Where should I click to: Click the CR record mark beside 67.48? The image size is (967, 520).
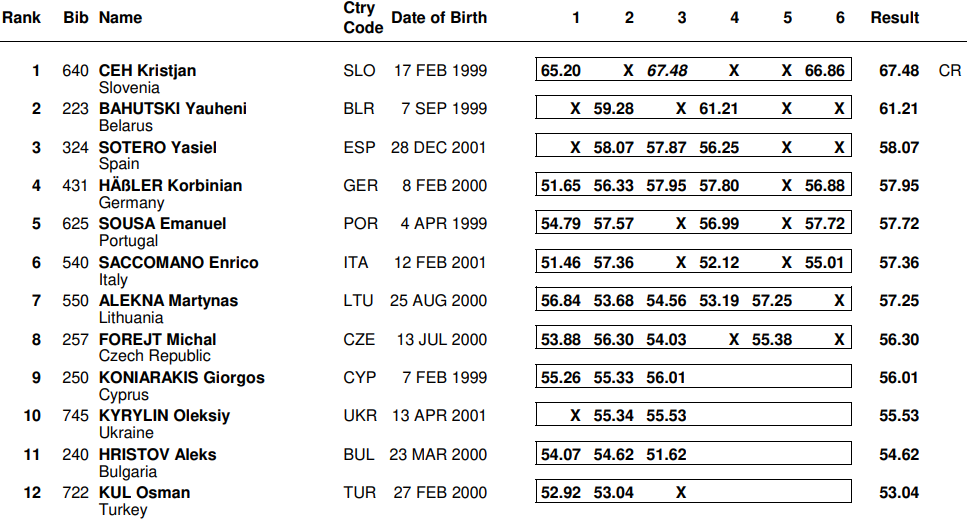pos(949,70)
